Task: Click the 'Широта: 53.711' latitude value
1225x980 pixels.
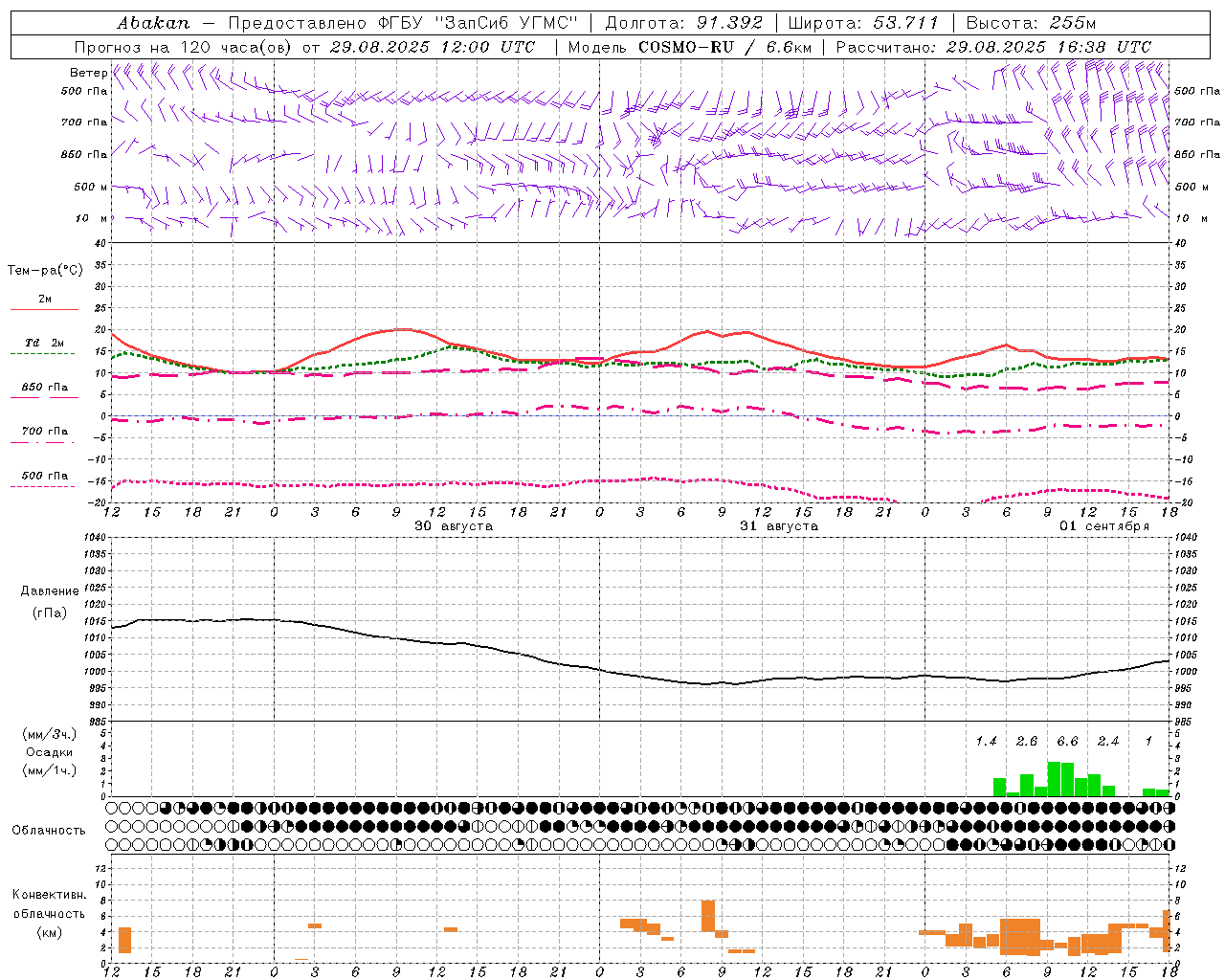Action: tap(863, 22)
